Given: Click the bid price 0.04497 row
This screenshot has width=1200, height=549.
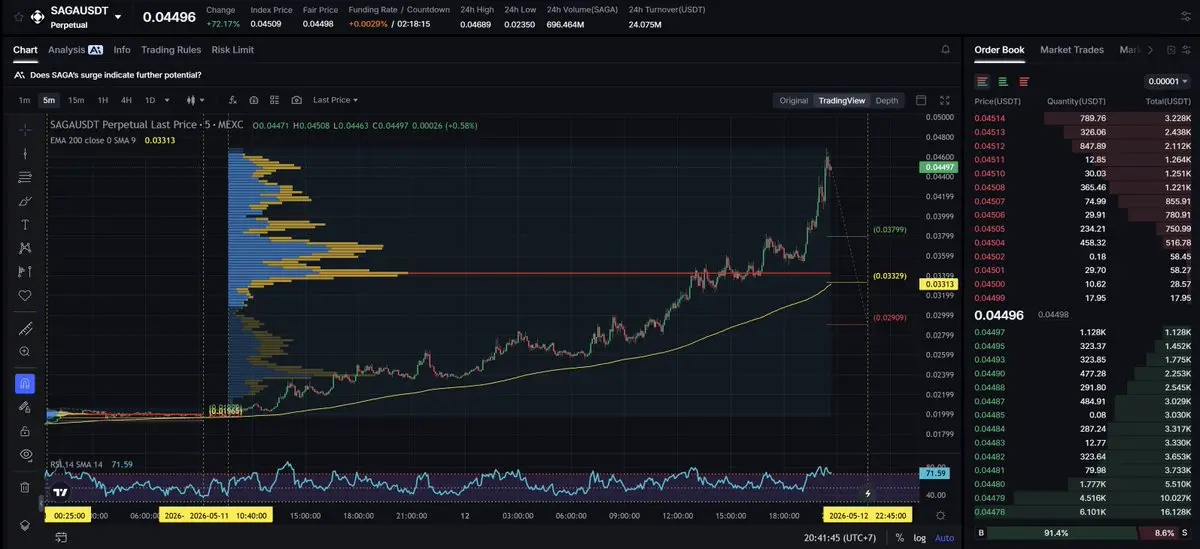Looking at the screenshot, I should (1083, 332).
